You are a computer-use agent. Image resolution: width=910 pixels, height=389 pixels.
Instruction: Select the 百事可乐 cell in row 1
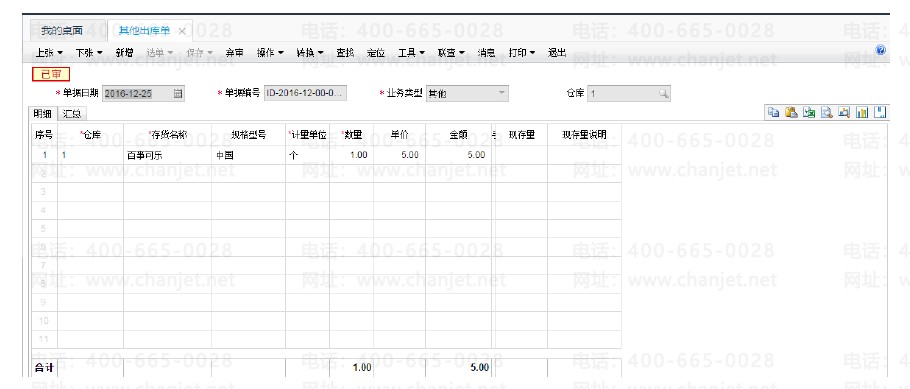pos(167,155)
